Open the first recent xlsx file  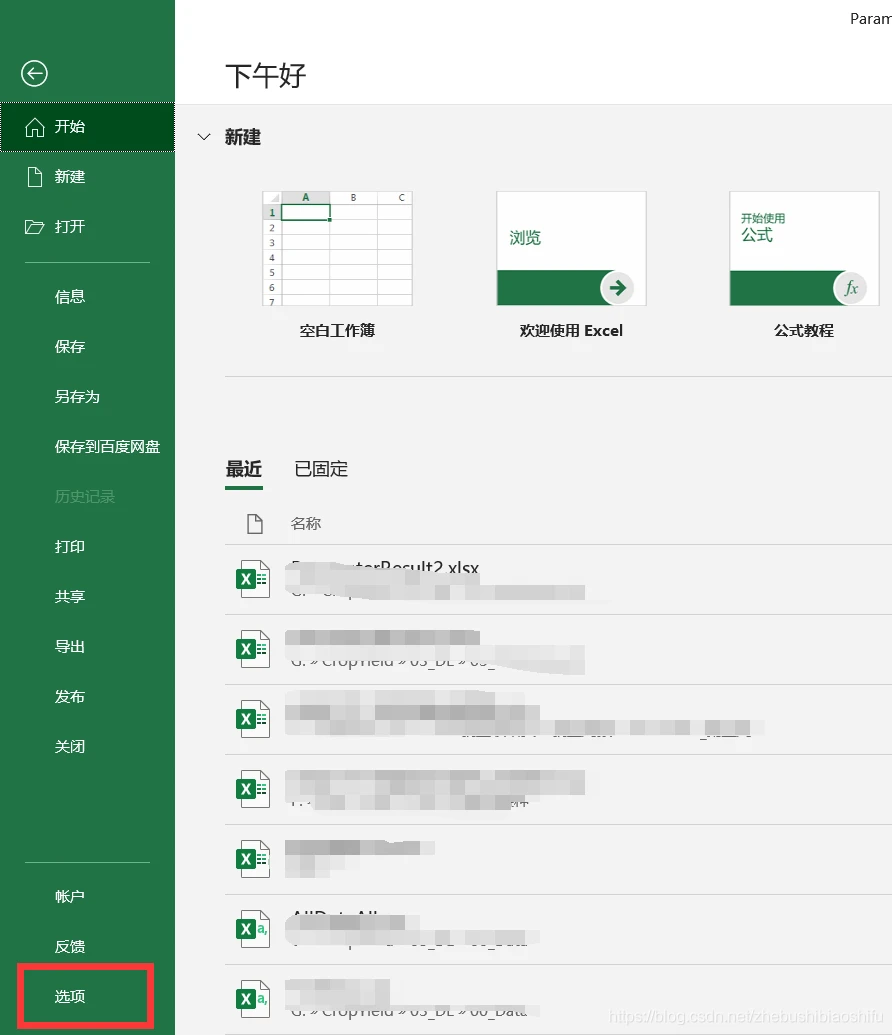[x=558, y=580]
